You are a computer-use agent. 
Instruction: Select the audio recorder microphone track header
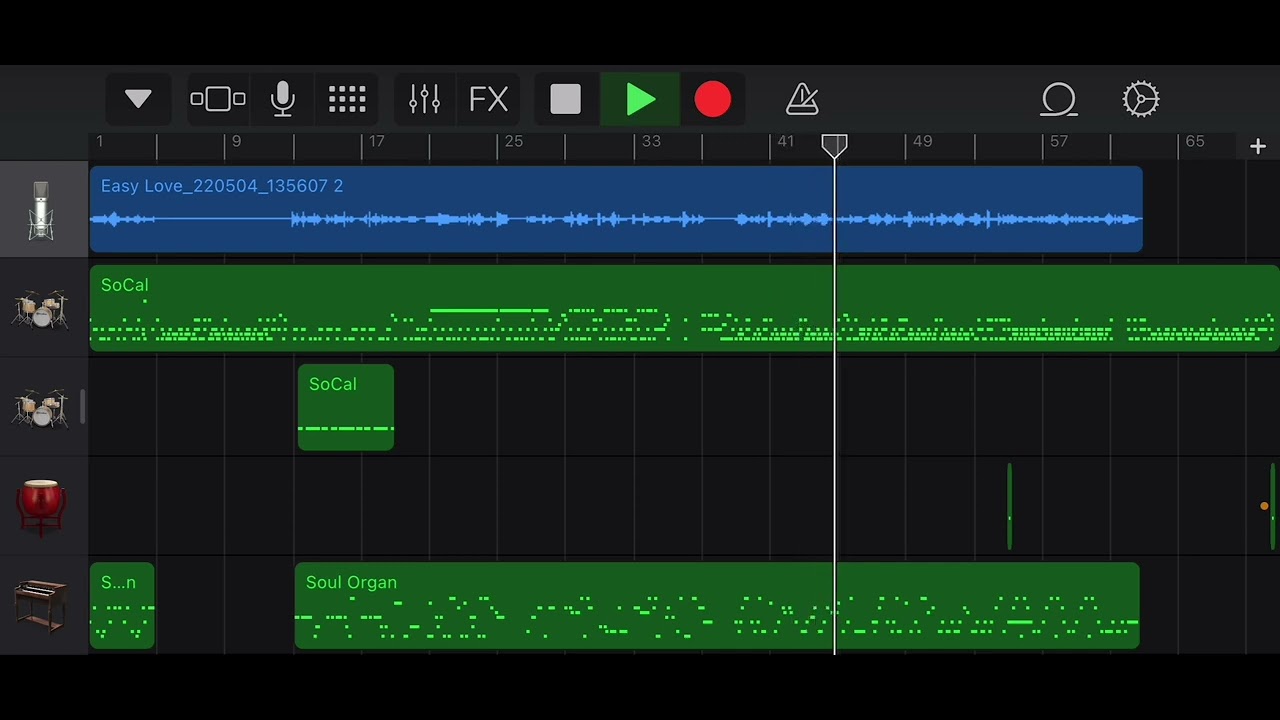(42, 210)
